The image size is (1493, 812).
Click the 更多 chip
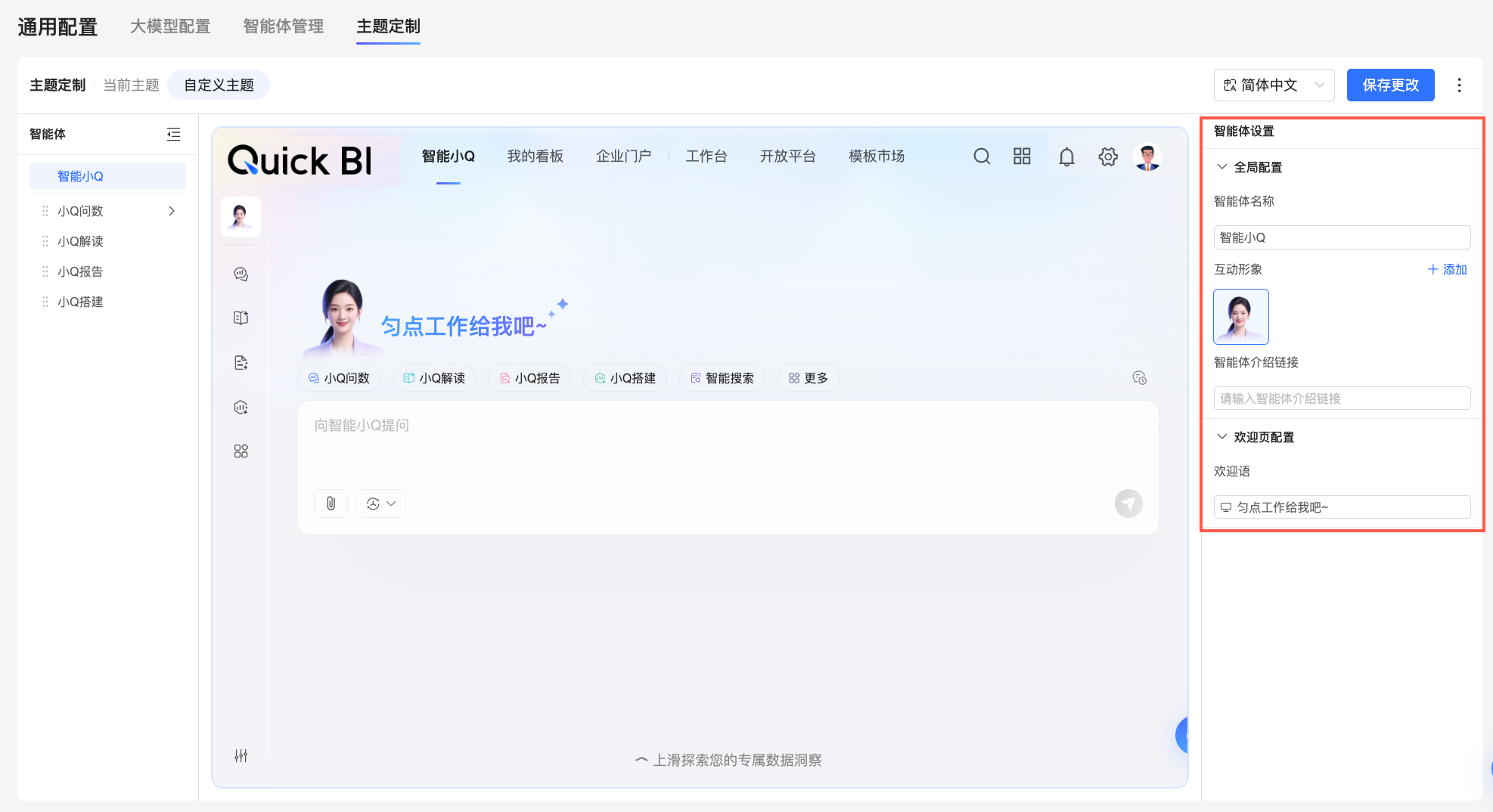[809, 378]
